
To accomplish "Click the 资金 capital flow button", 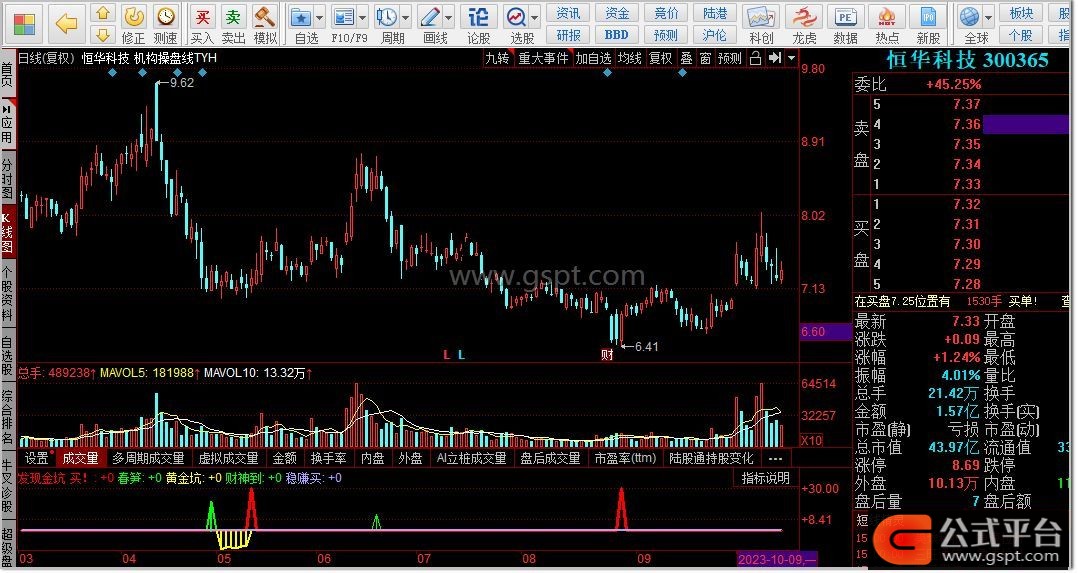I will pyautogui.click(x=617, y=13).
